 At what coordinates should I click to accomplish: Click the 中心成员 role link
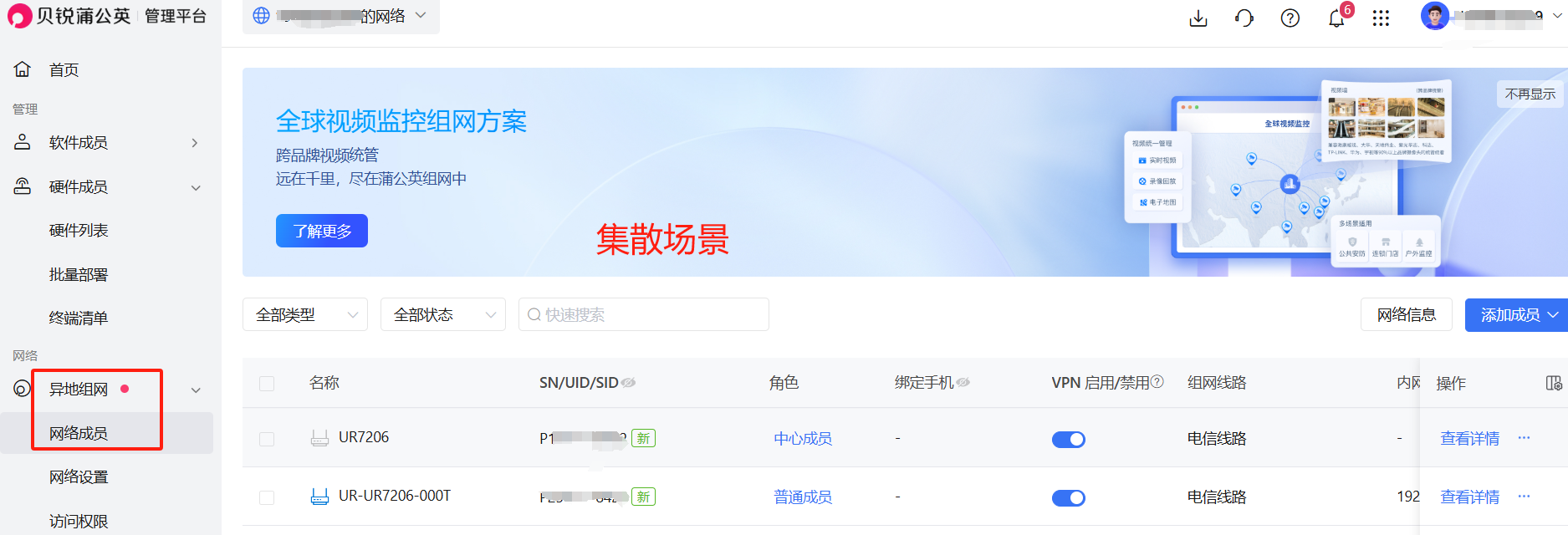[x=803, y=439]
